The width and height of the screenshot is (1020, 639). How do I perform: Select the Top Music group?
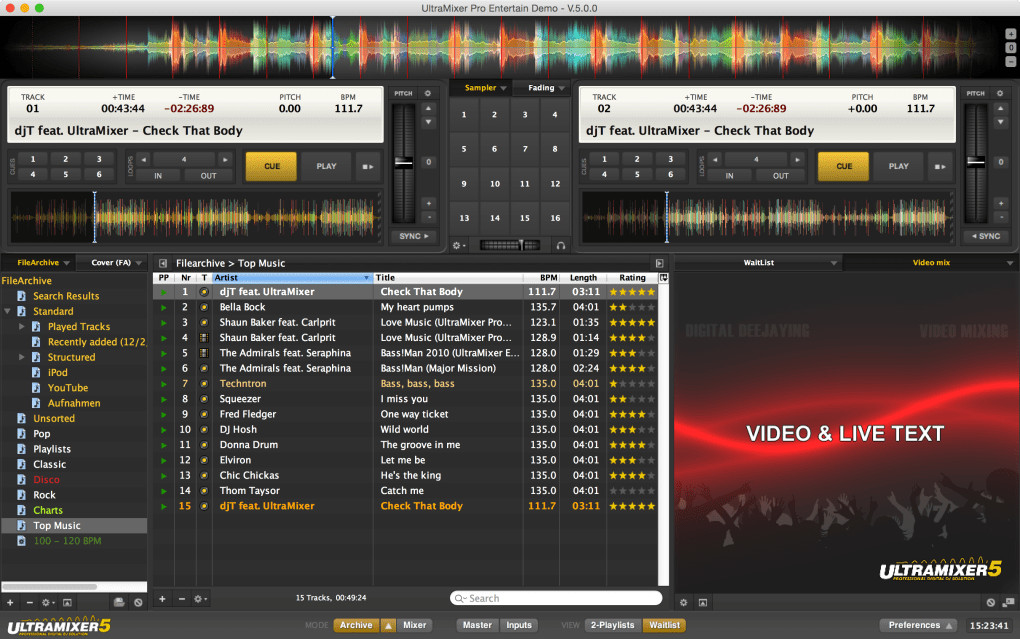tap(74, 526)
